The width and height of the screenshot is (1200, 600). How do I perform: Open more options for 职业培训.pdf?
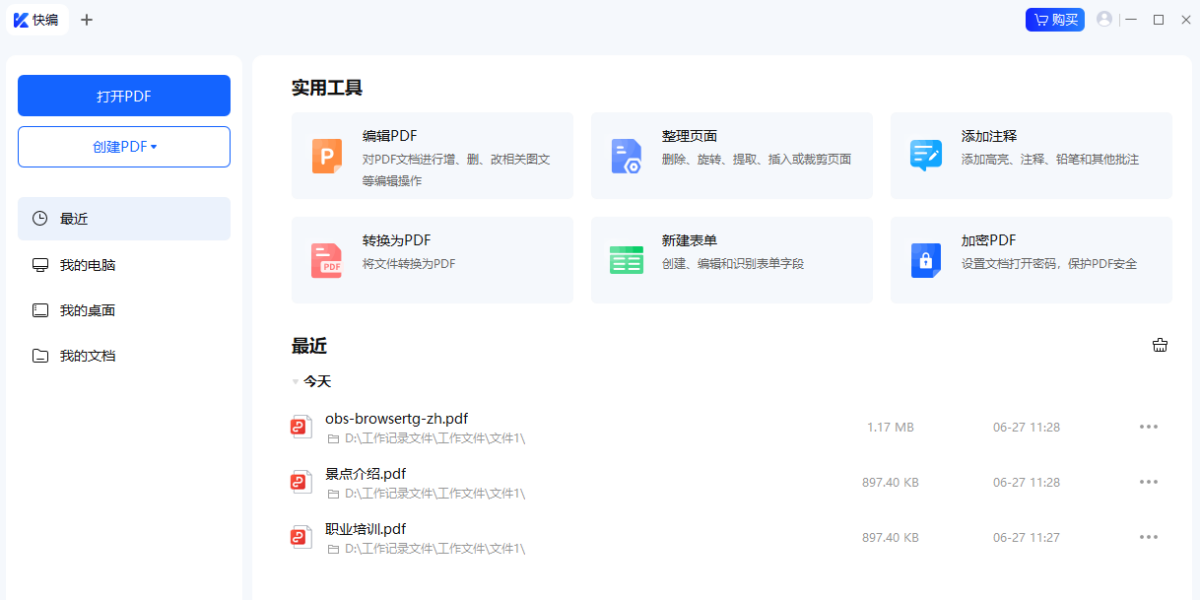1149,537
